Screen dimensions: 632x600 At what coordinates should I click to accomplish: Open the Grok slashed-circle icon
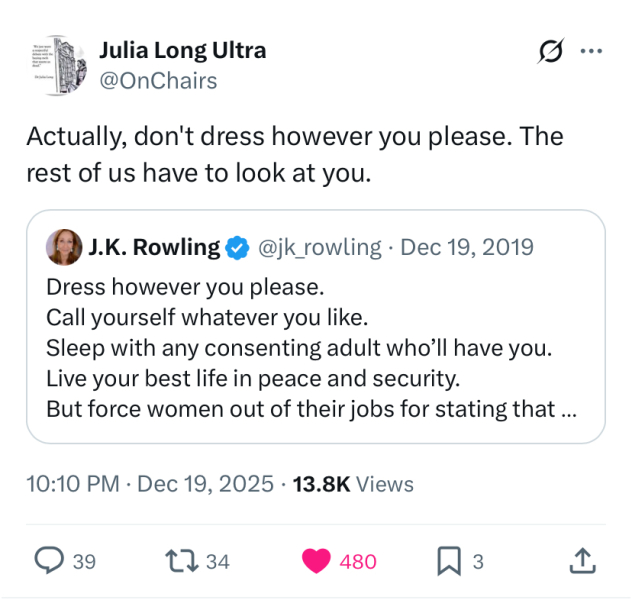tap(549, 51)
